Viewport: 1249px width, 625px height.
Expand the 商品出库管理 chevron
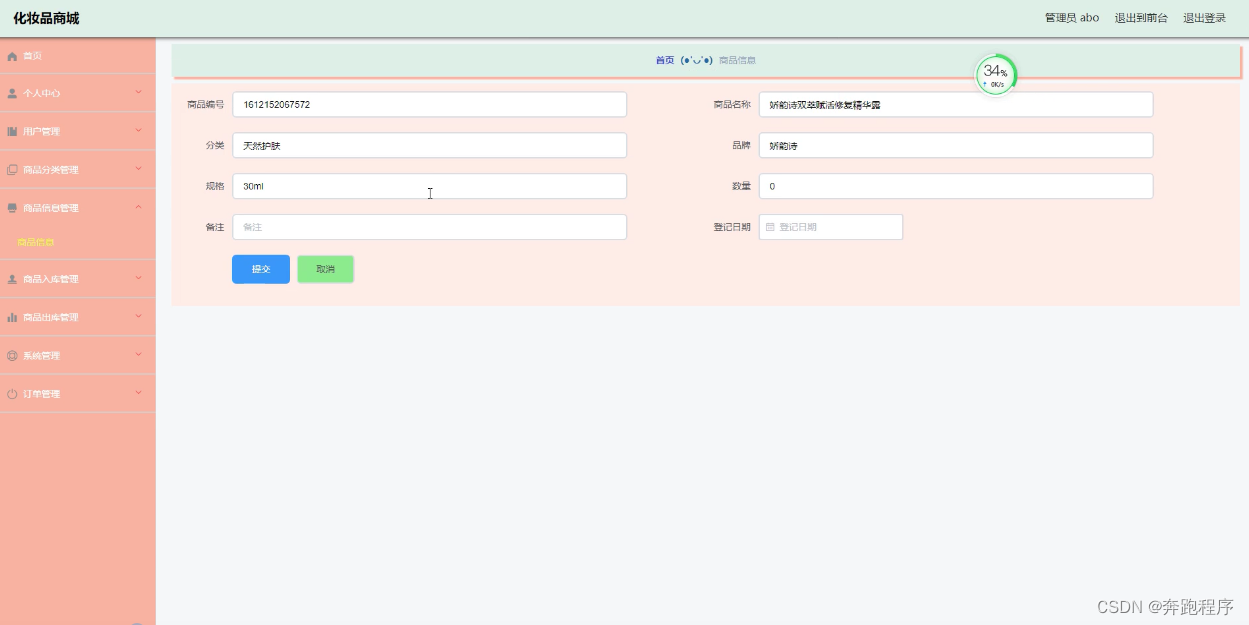138,316
